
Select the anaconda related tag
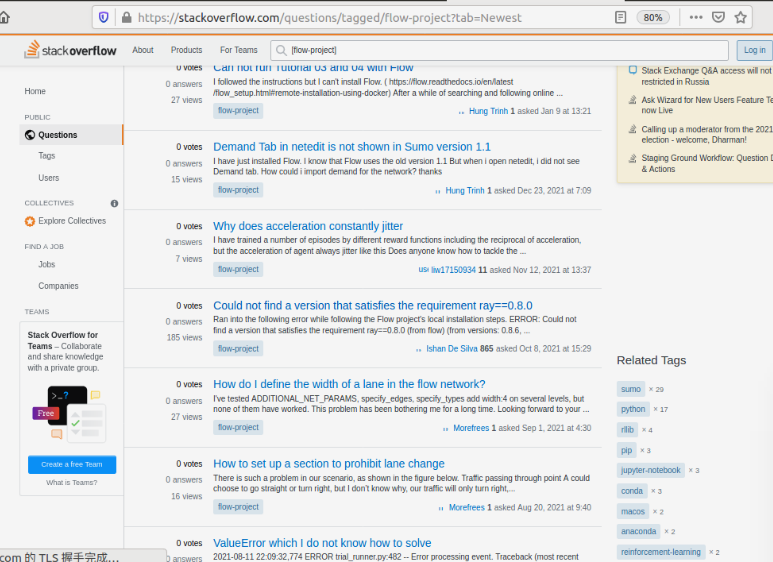pos(638,531)
